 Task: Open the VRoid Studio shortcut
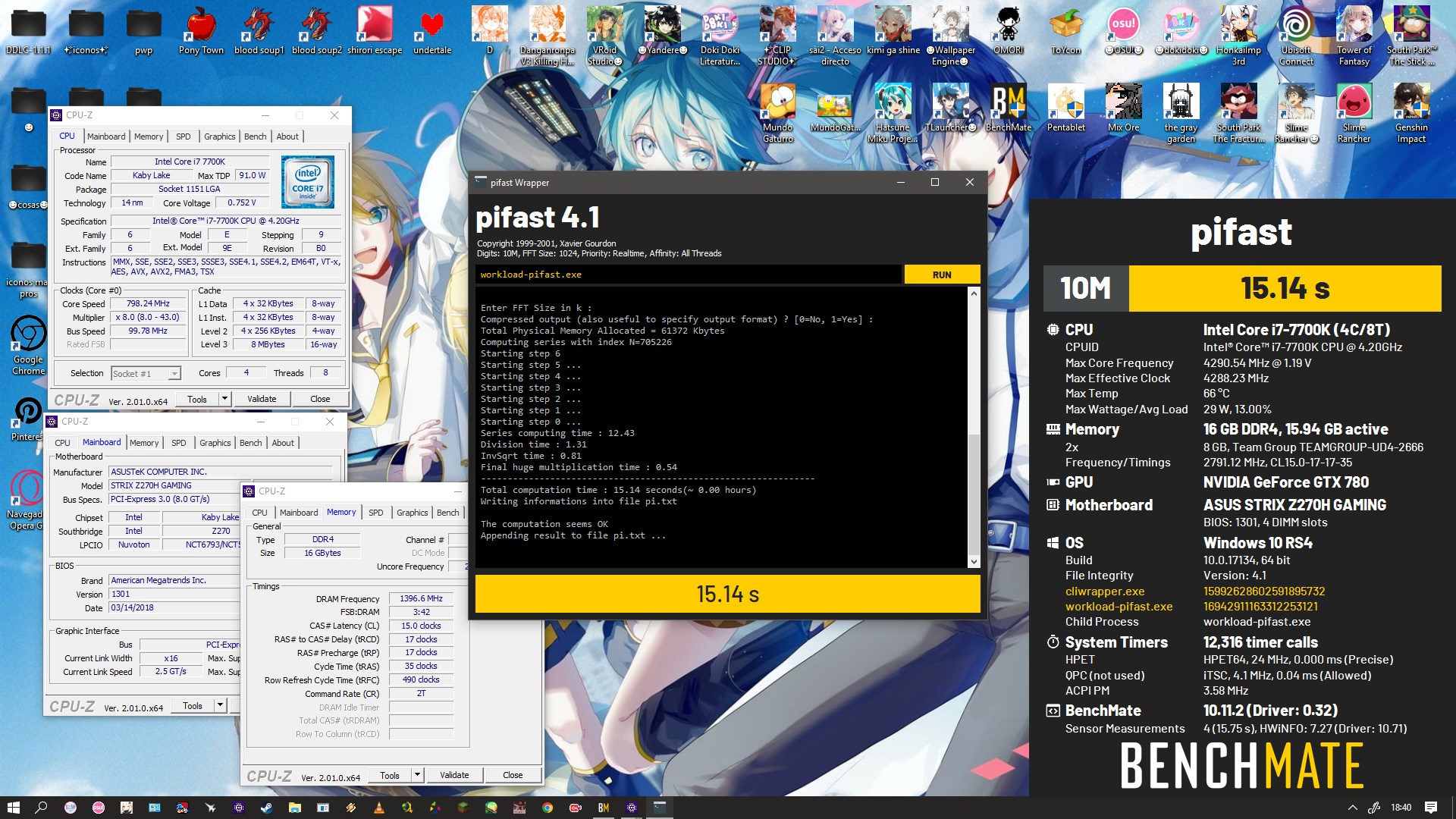click(x=604, y=34)
